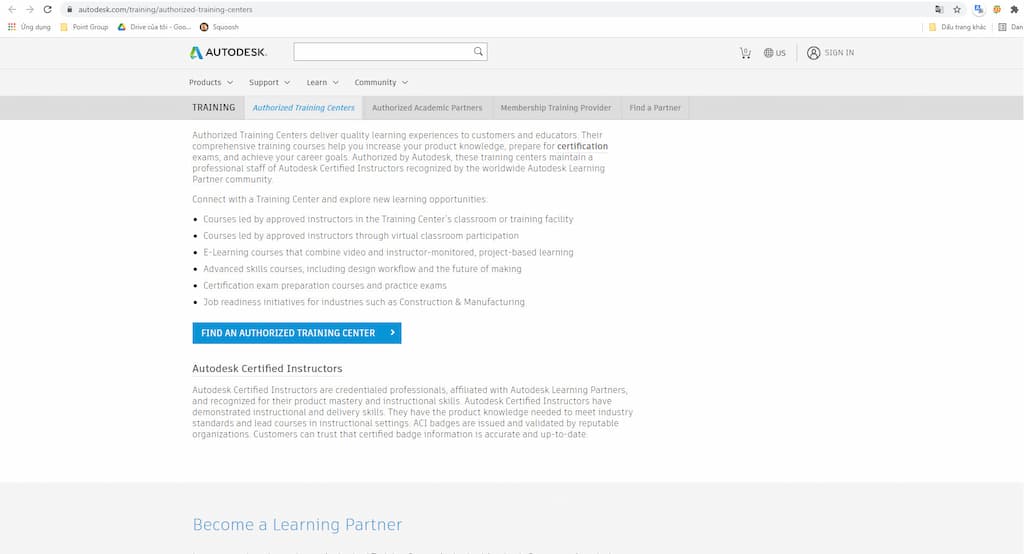Viewport: 1024px width, 554px height.
Task: Click the Autodesk logo
Action: [x=228, y=53]
